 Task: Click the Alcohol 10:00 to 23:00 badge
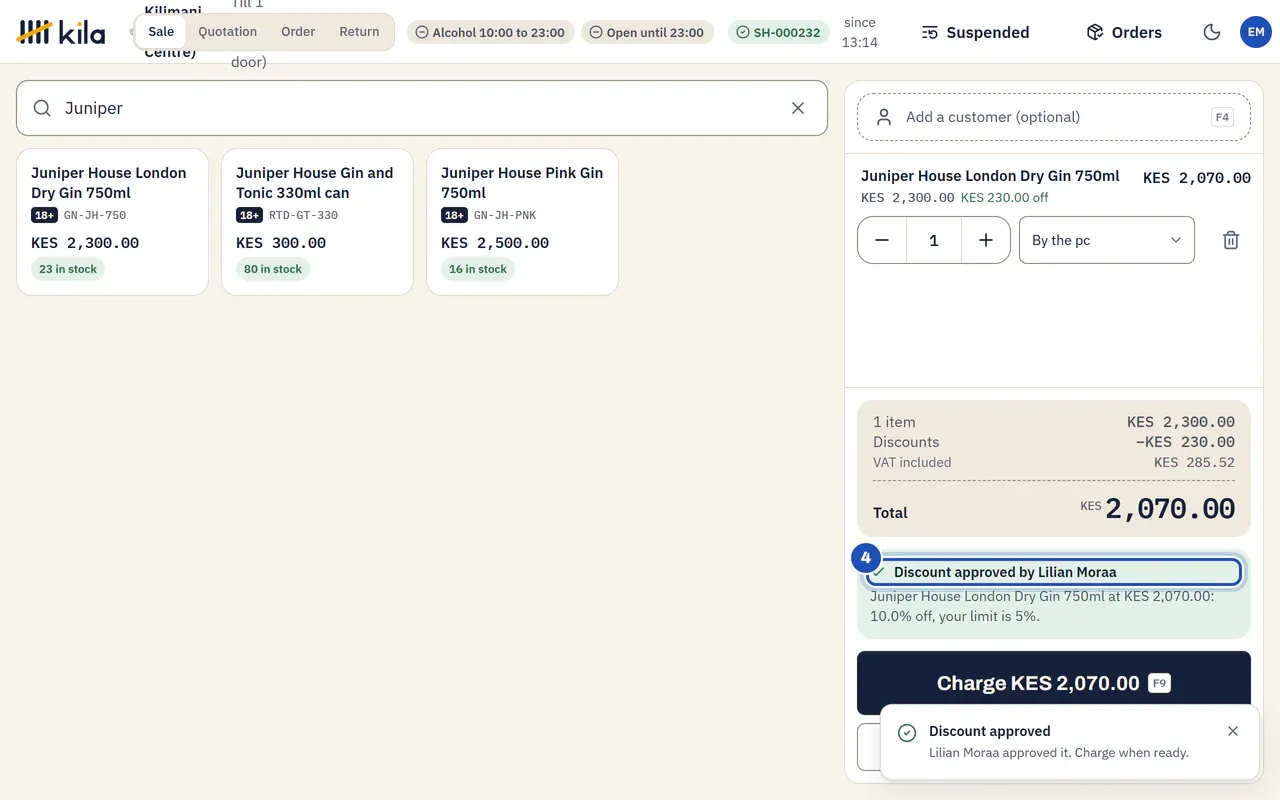pos(490,32)
